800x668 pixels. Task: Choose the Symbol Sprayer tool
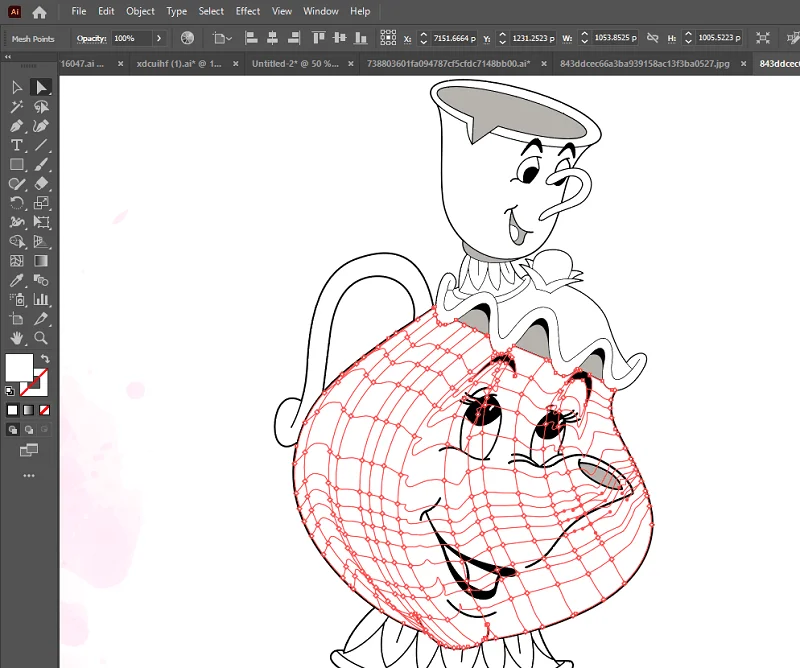pyautogui.click(x=16, y=300)
